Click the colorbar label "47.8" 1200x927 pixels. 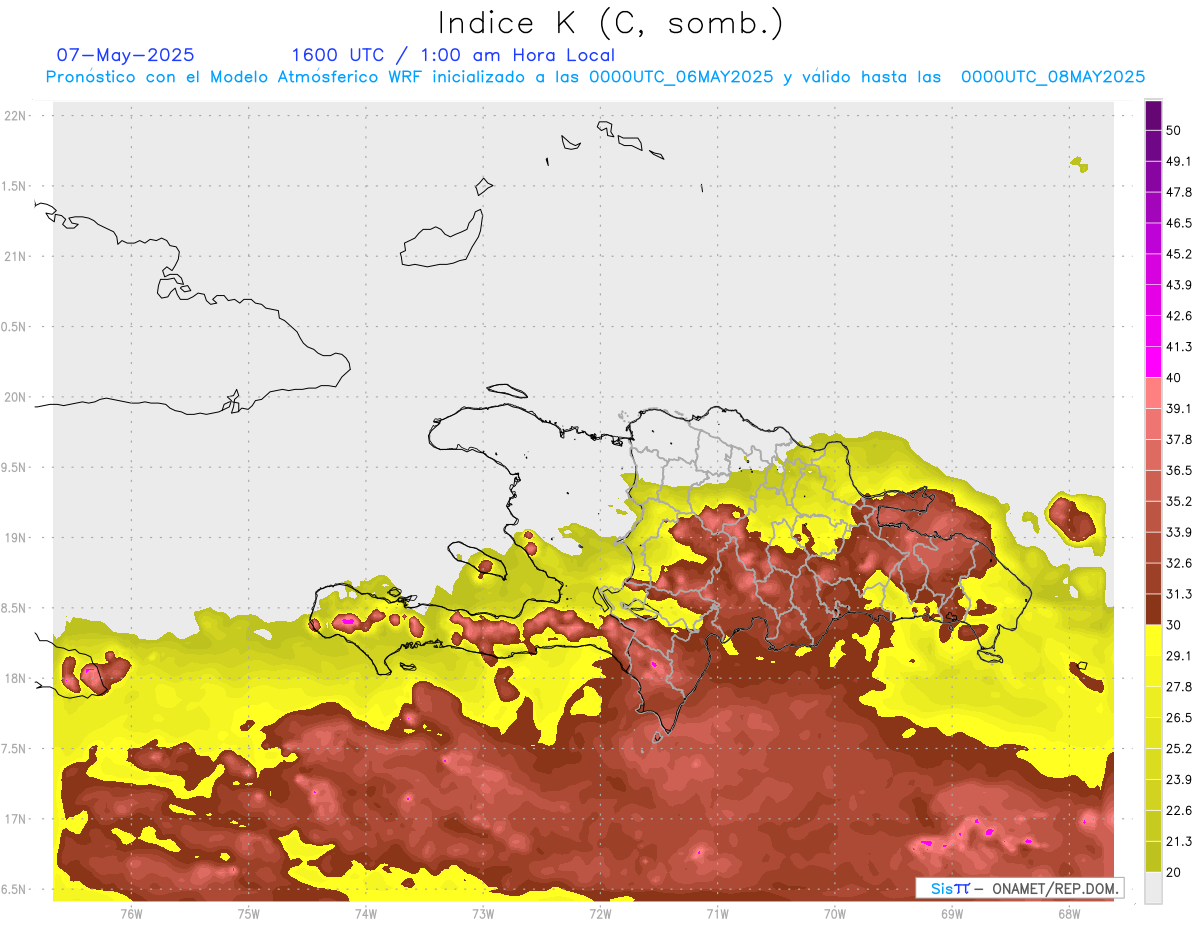(x=1179, y=193)
